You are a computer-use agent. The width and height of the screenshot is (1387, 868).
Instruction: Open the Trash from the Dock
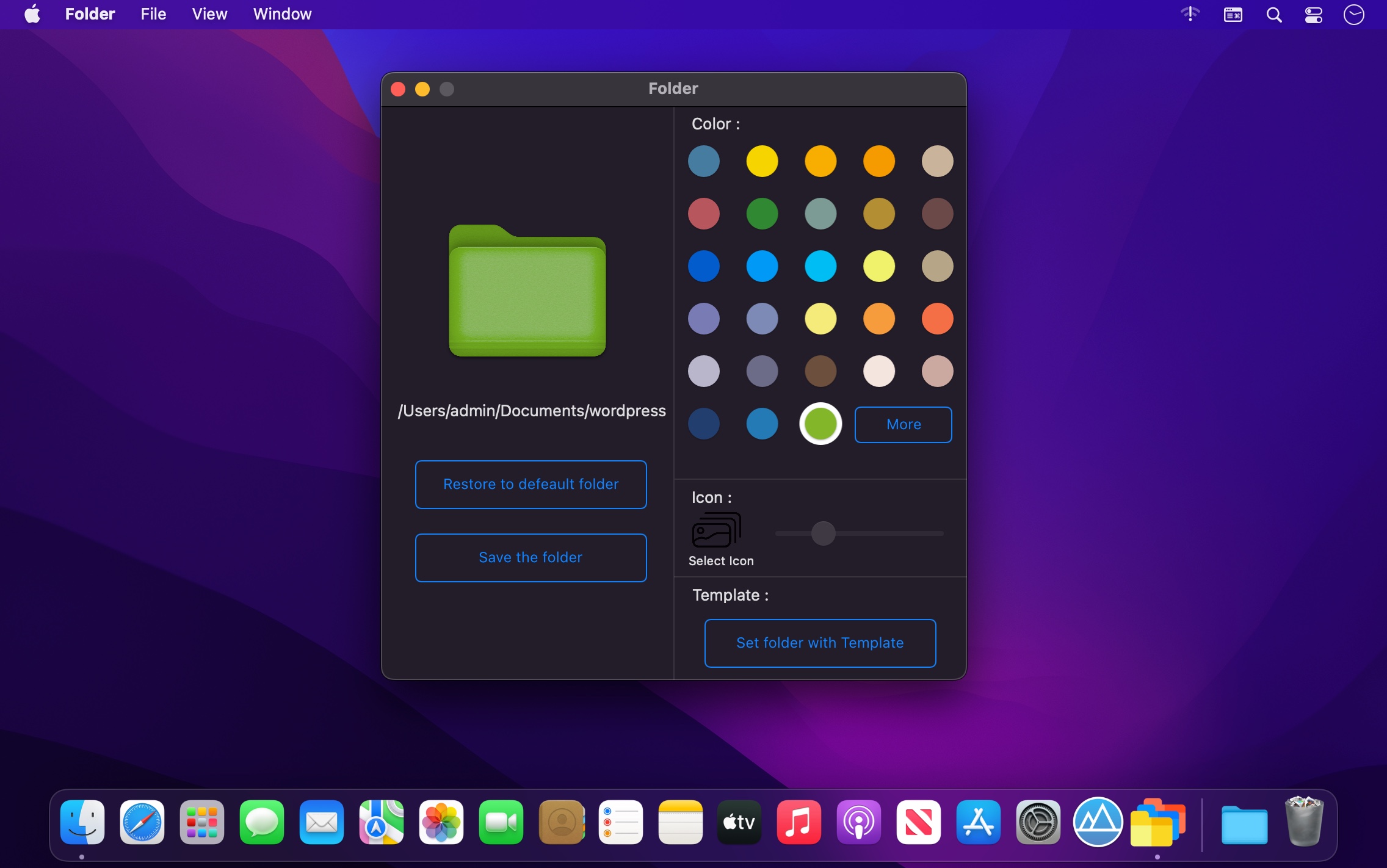1303,823
